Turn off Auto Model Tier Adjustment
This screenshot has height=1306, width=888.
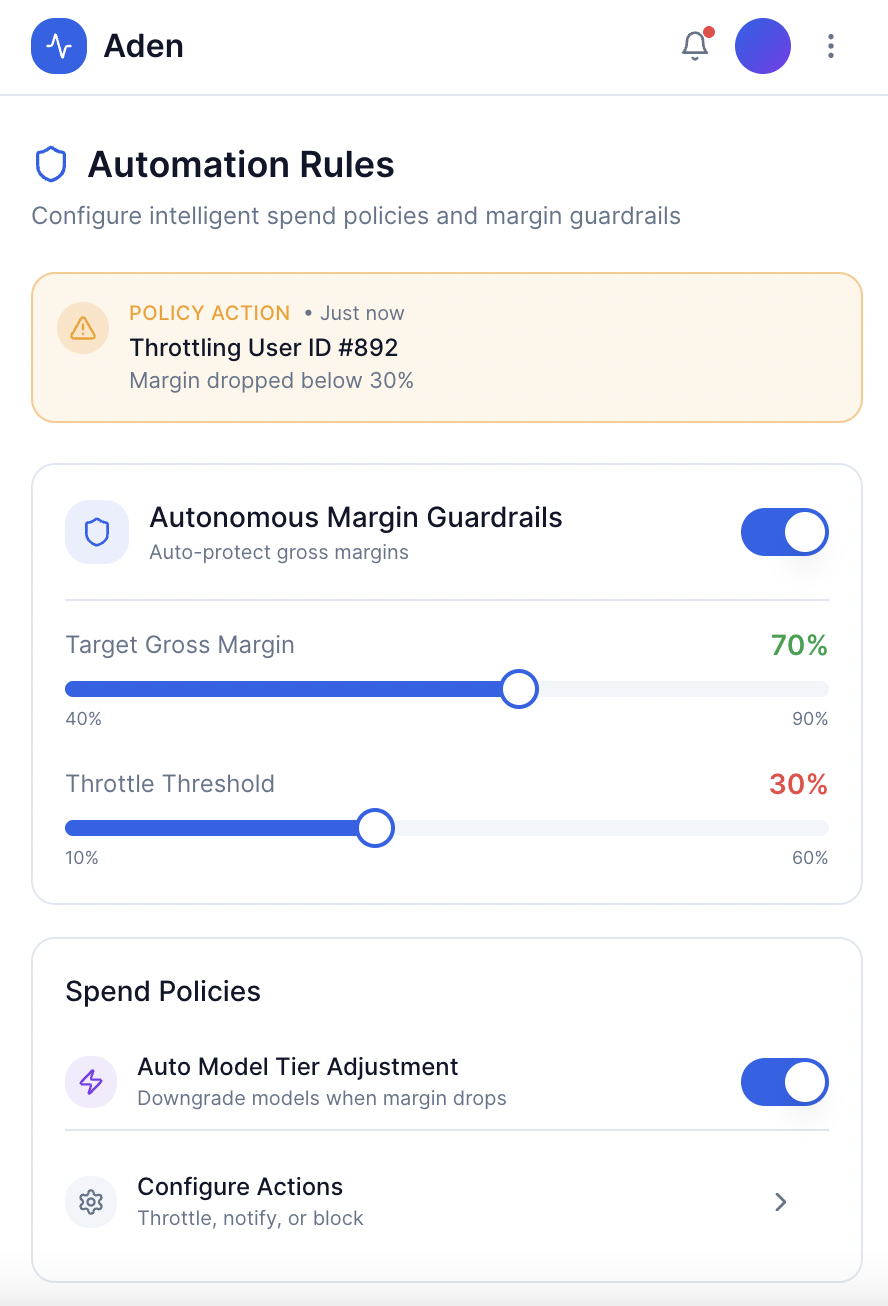pos(784,1082)
